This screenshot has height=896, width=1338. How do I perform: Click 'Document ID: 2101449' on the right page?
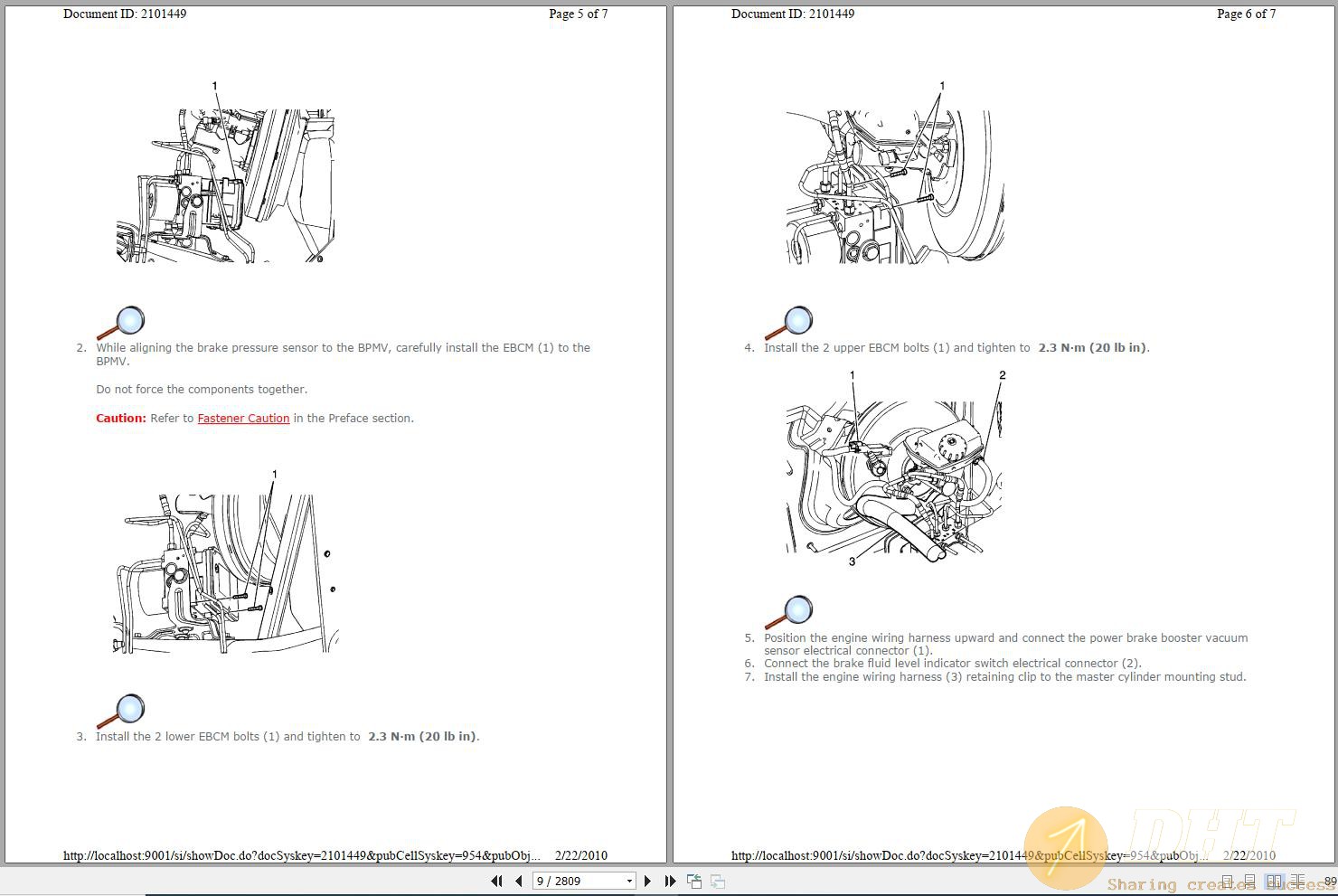793,14
